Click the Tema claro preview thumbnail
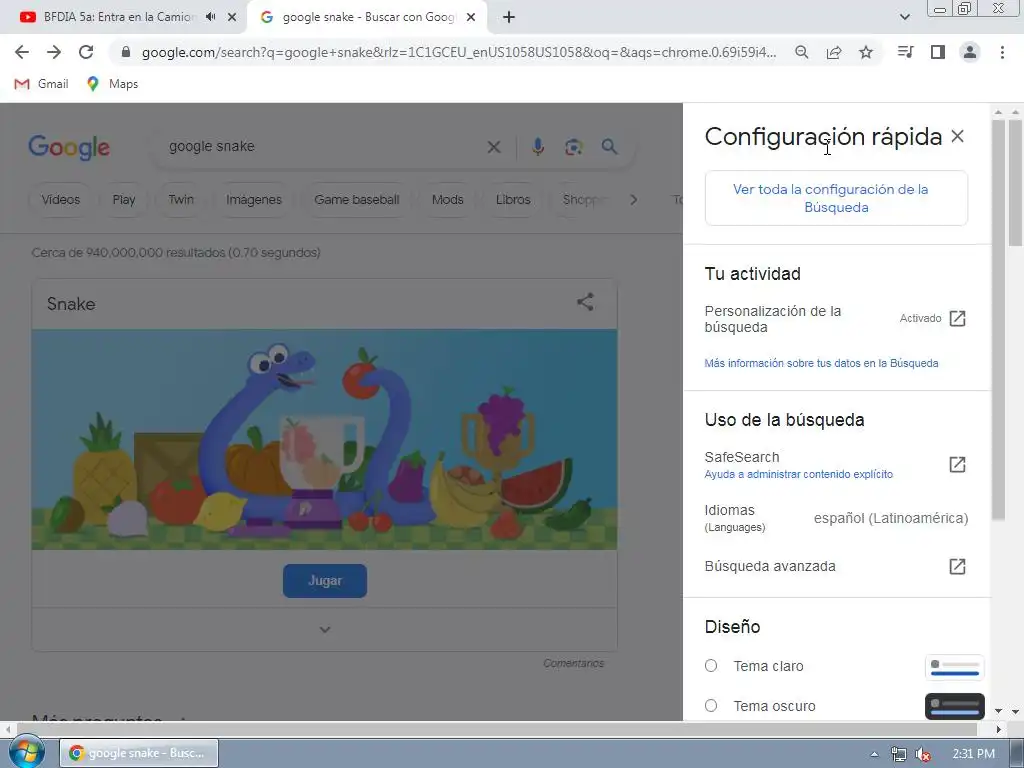The width and height of the screenshot is (1024, 768). 955,667
